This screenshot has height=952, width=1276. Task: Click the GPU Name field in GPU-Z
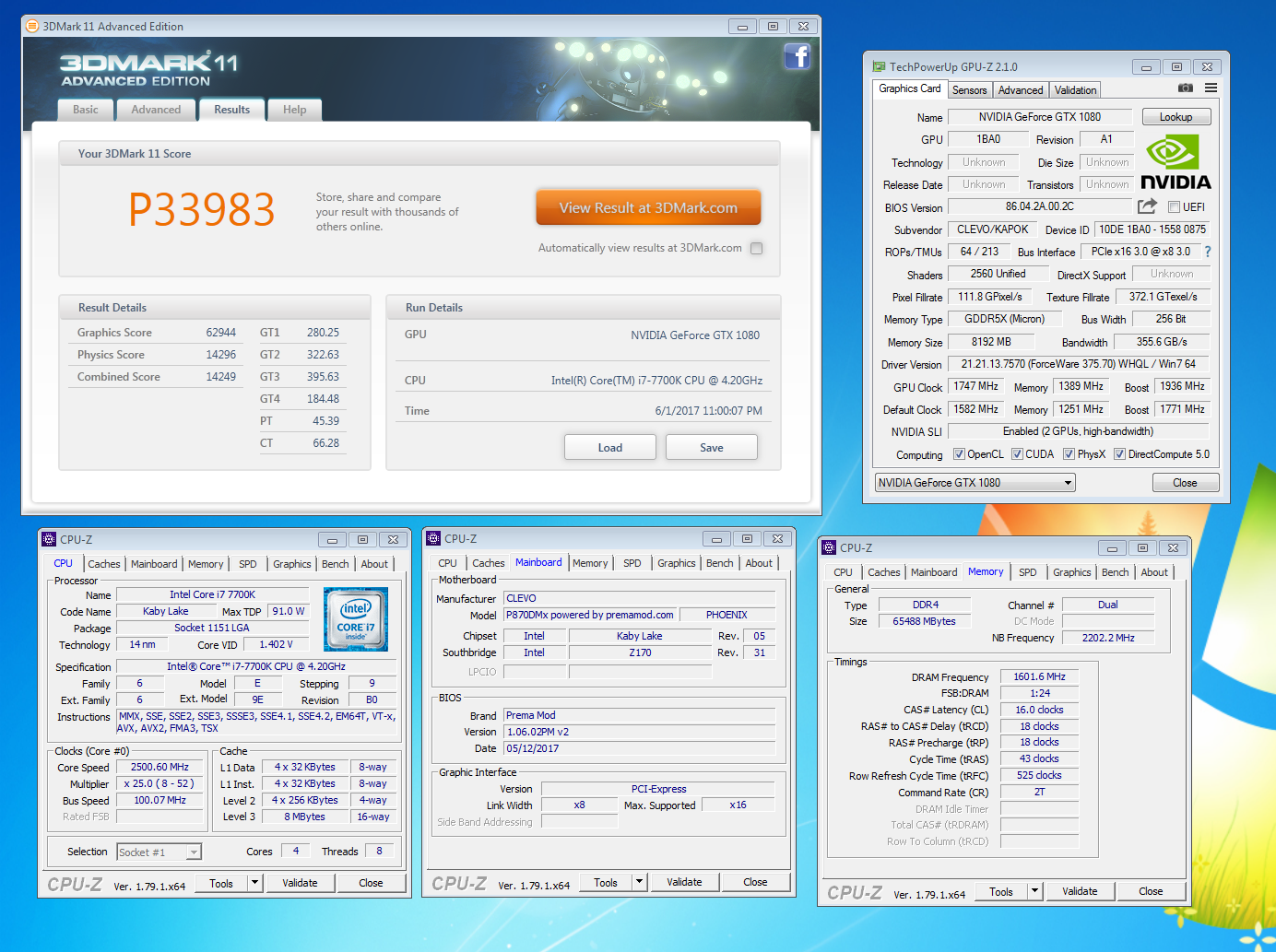coord(1039,117)
